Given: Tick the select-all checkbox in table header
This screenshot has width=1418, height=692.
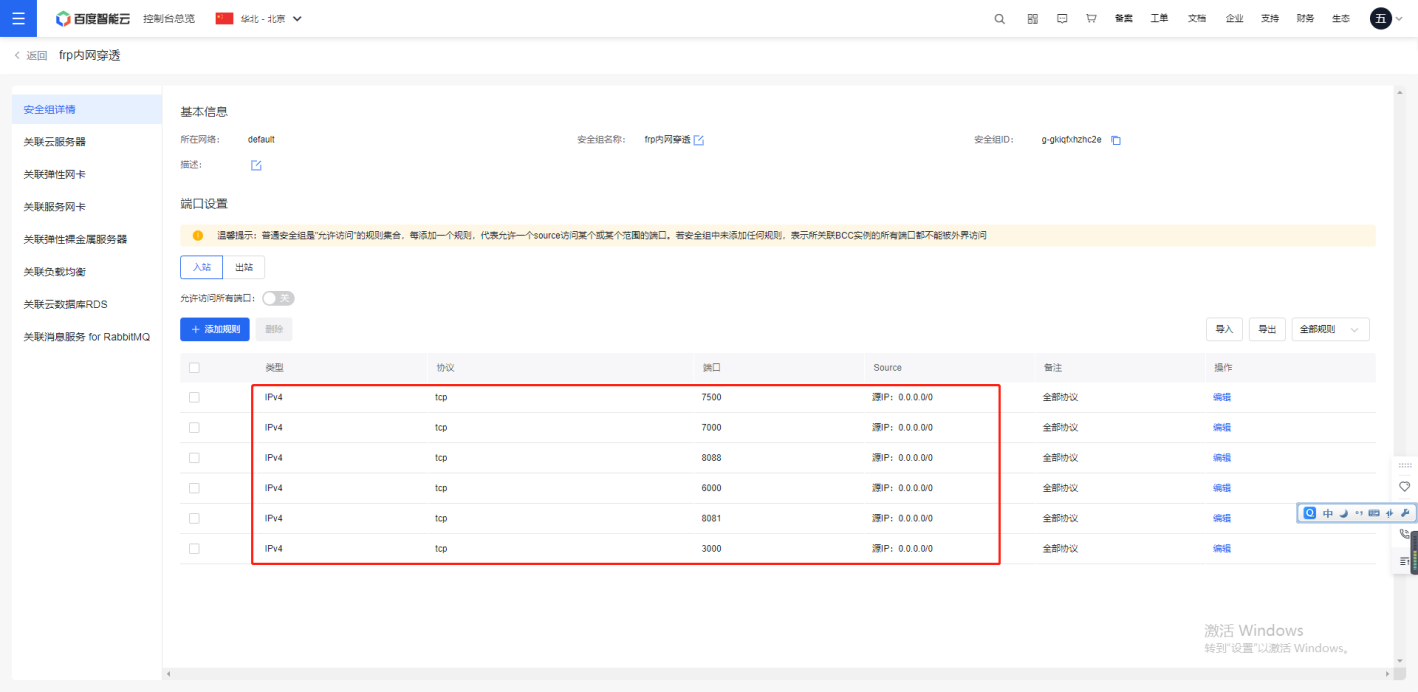Looking at the screenshot, I should tap(194, 368).
